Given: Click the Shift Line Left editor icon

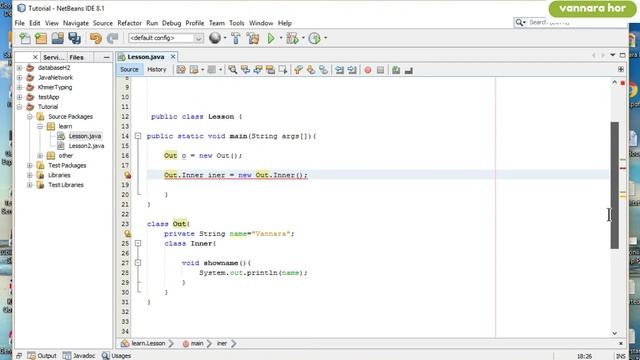Looking at the screenshot, I should (339, 70).
